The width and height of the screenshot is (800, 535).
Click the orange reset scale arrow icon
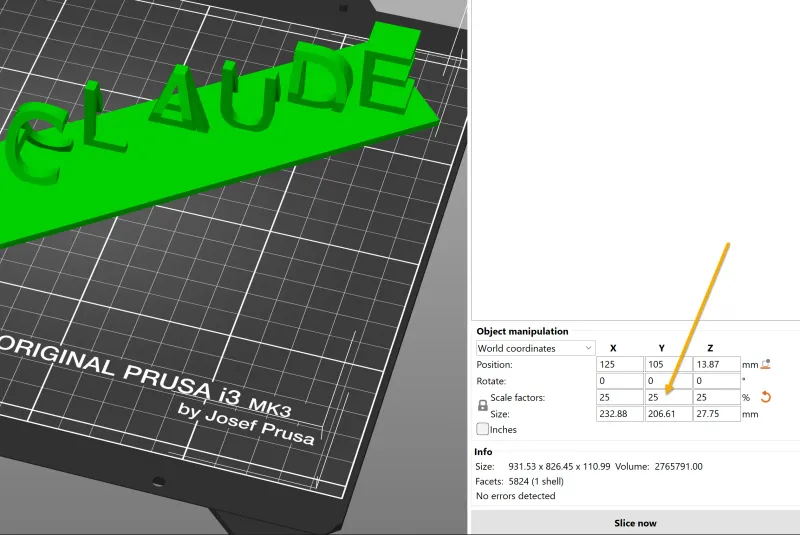765,397
